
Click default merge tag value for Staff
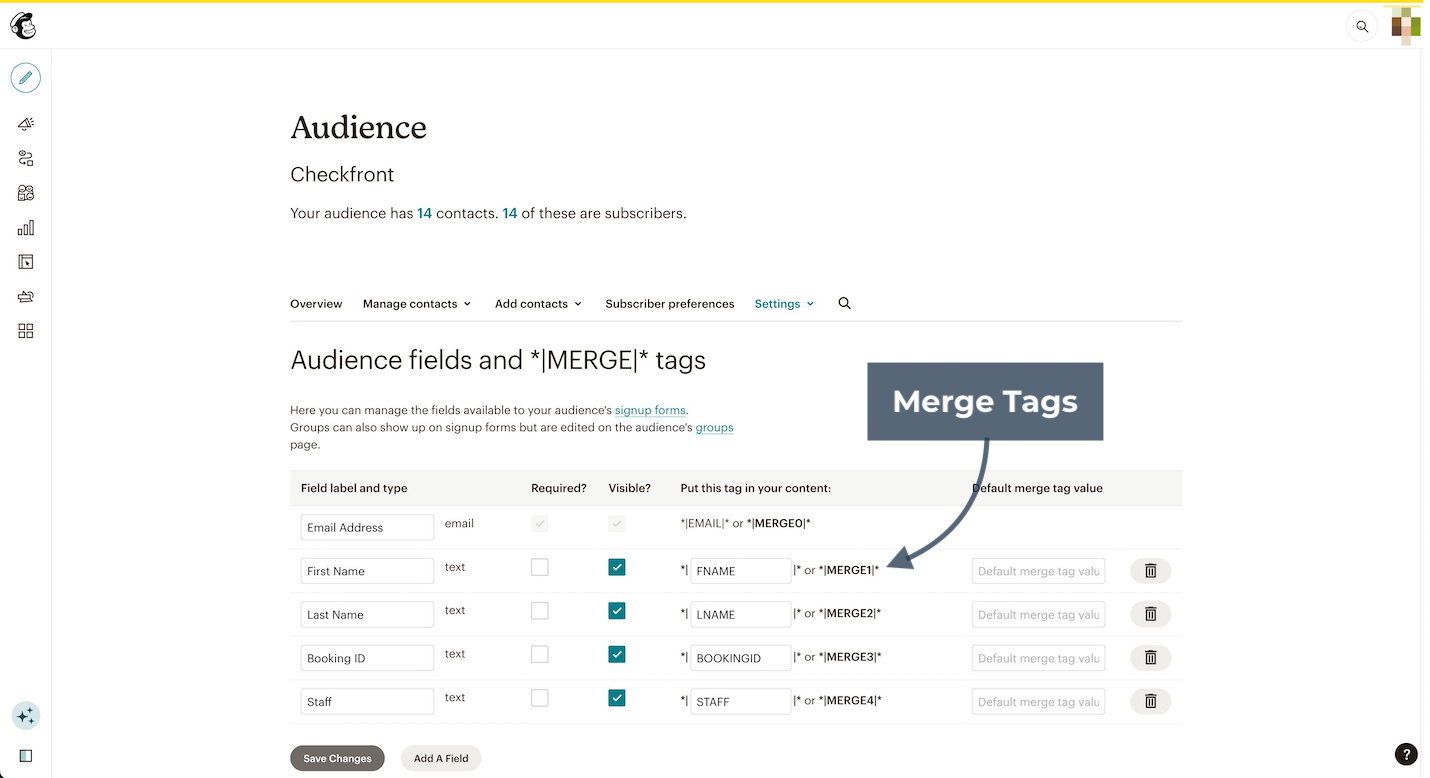[1038, 701]
